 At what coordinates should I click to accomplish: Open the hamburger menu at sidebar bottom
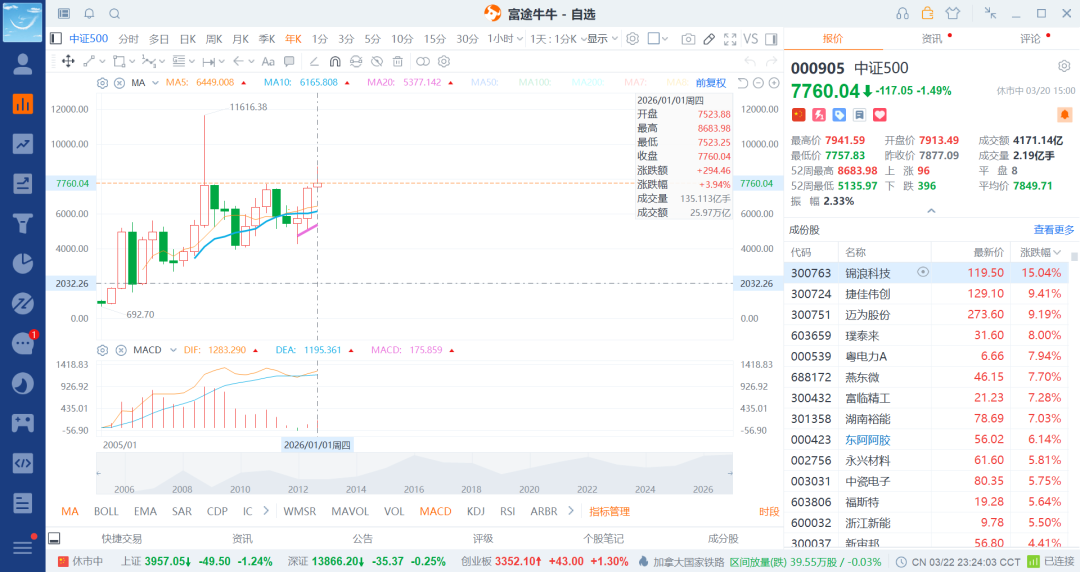23,547
